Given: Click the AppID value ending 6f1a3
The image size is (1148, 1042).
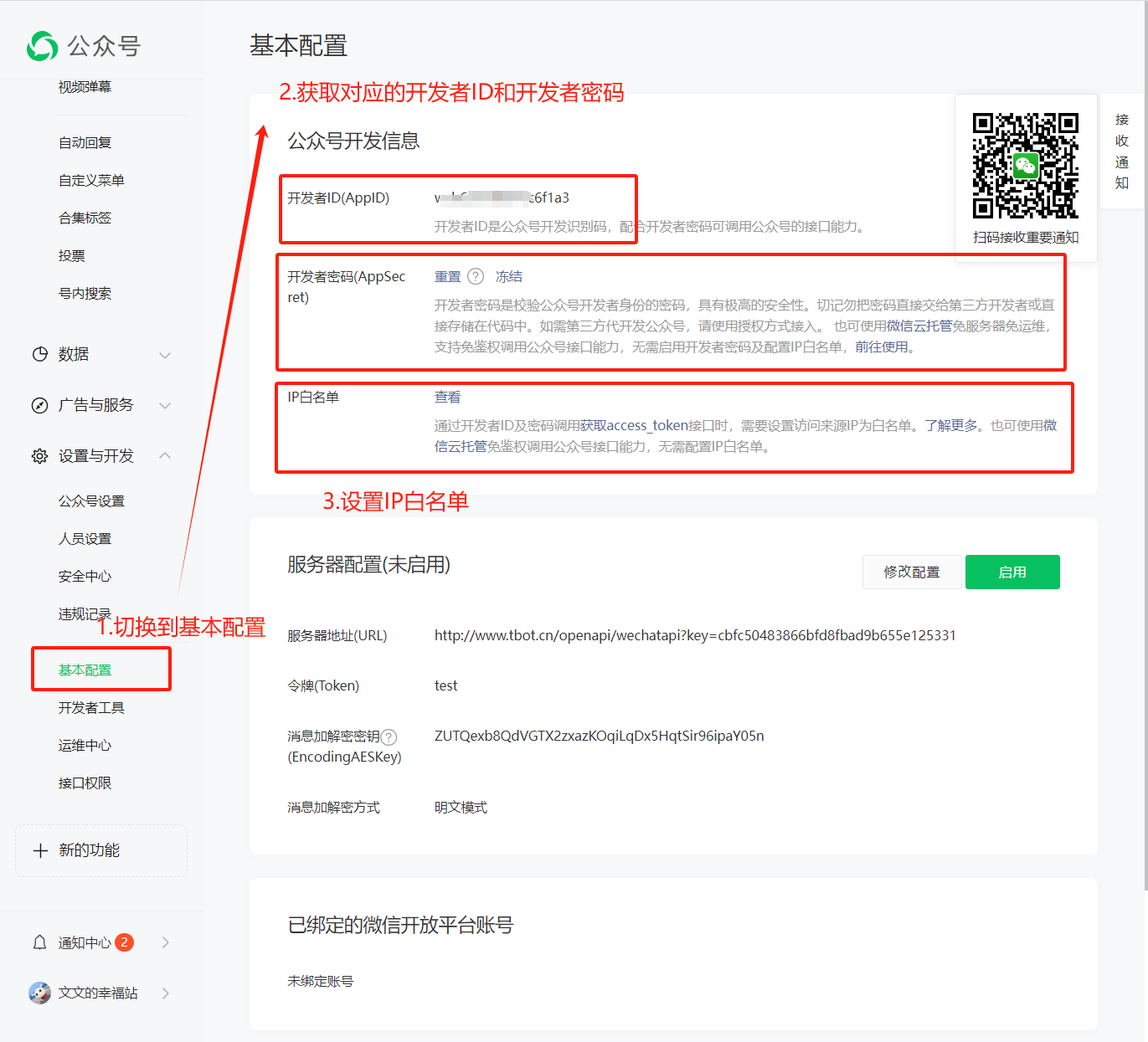Looking at the screenshot, I should (x=502, y=198).
